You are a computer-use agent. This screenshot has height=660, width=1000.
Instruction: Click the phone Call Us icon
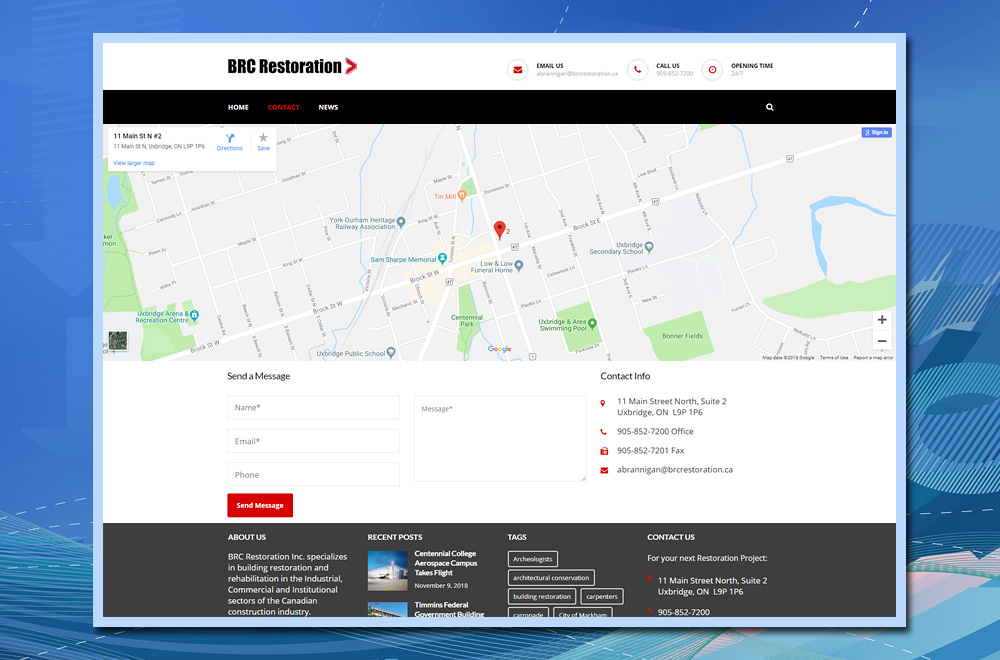[637, 70]
